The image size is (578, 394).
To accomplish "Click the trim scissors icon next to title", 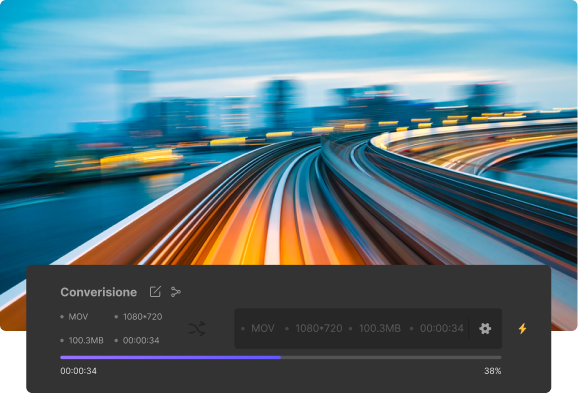I will (176, 292).
